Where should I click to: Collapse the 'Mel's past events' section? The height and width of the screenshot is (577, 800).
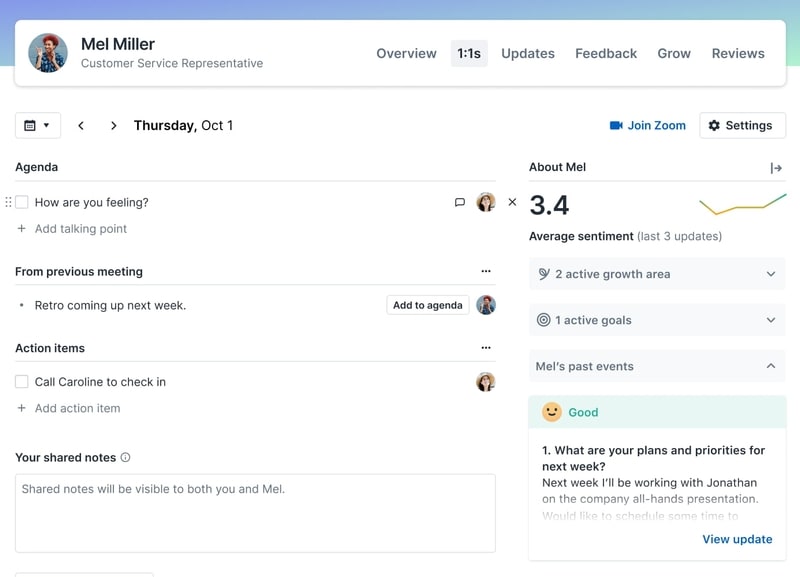(x=771, y=366)
